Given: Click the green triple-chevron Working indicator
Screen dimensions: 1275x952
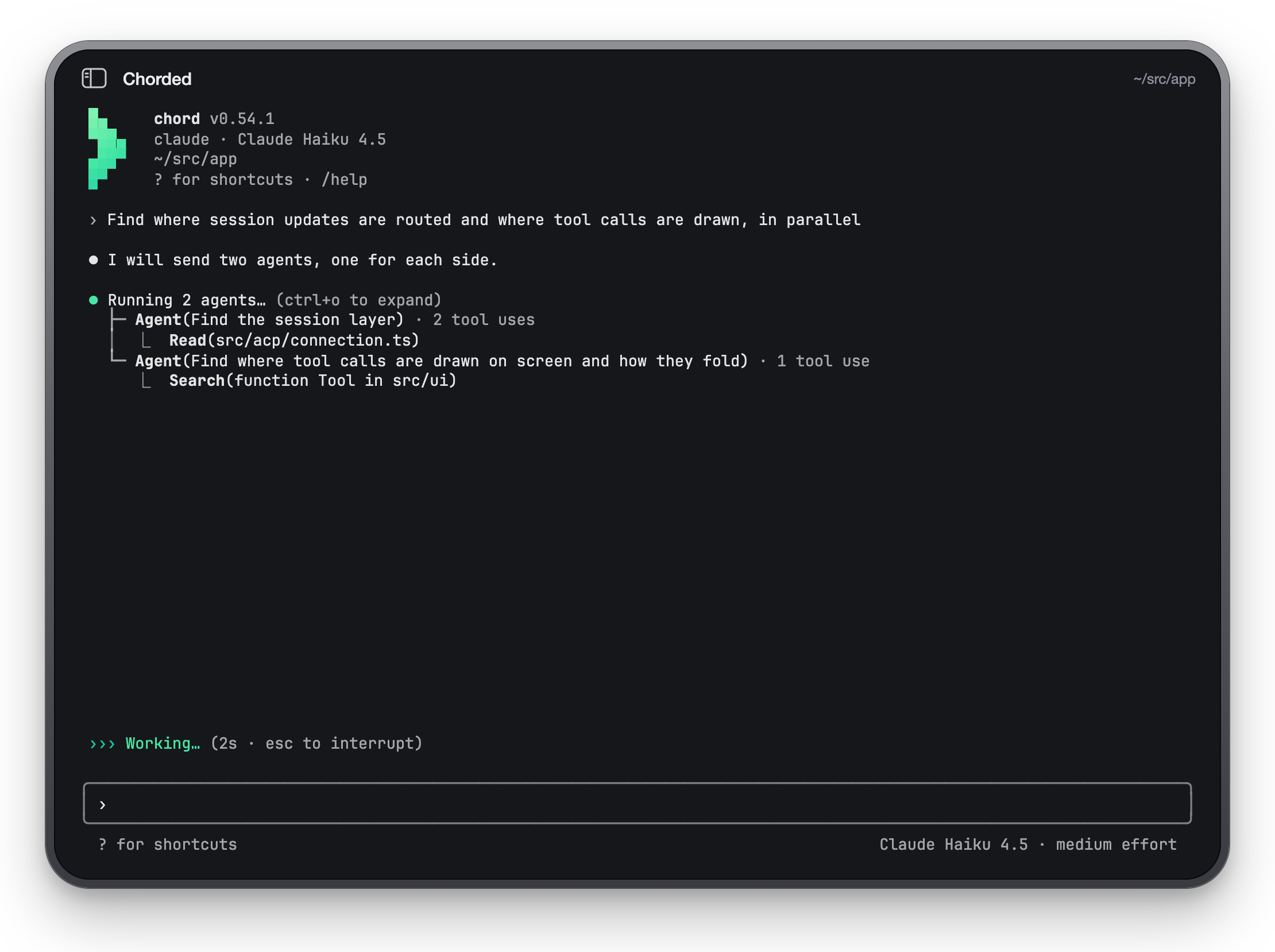Looking at the screenshot, I should (x=103, y=744).
